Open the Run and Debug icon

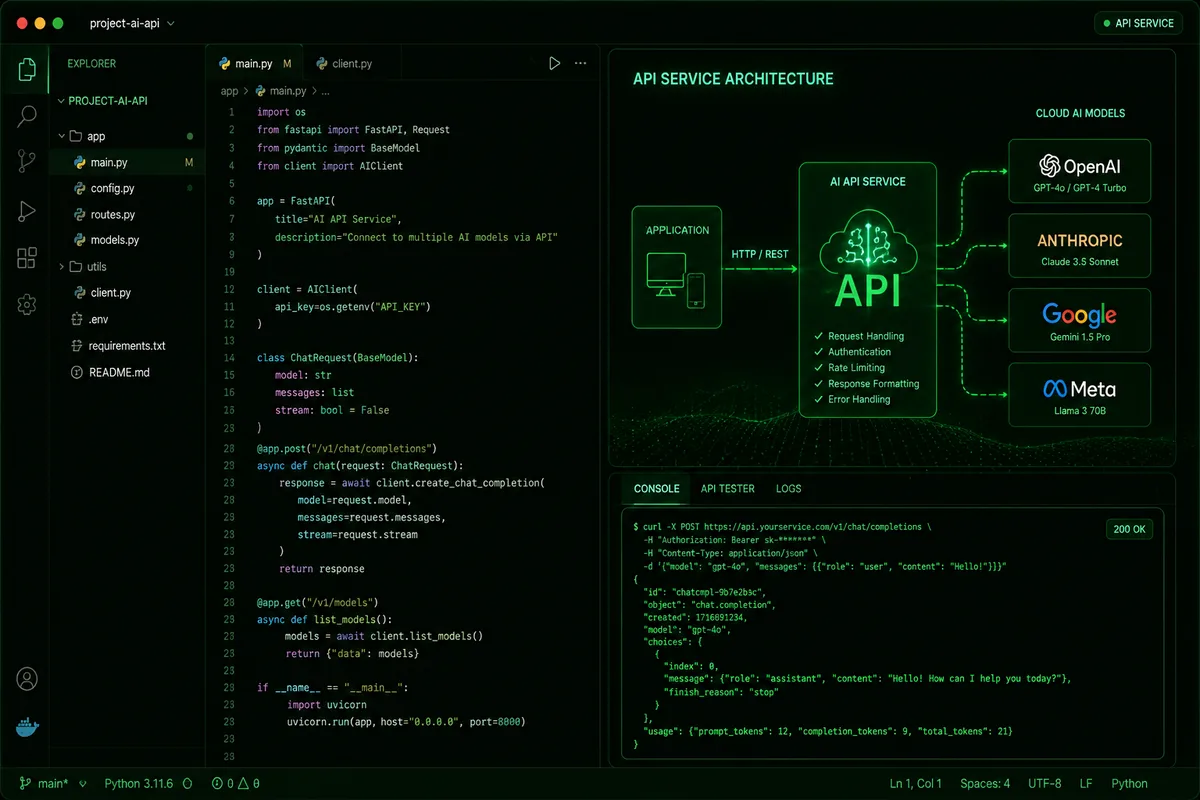(27, 211)
